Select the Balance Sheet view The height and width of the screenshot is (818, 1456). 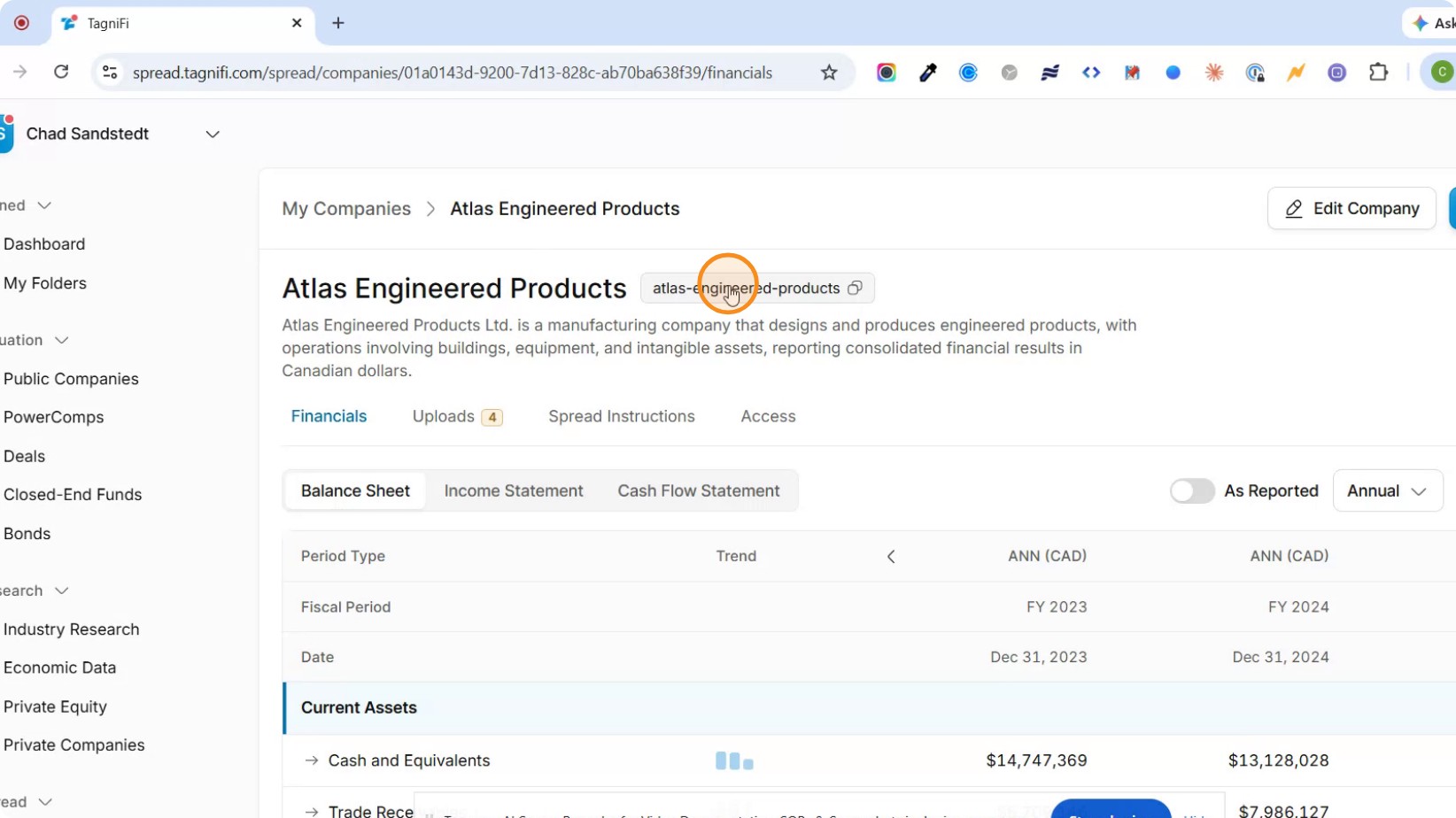click(x=355, y=491)
